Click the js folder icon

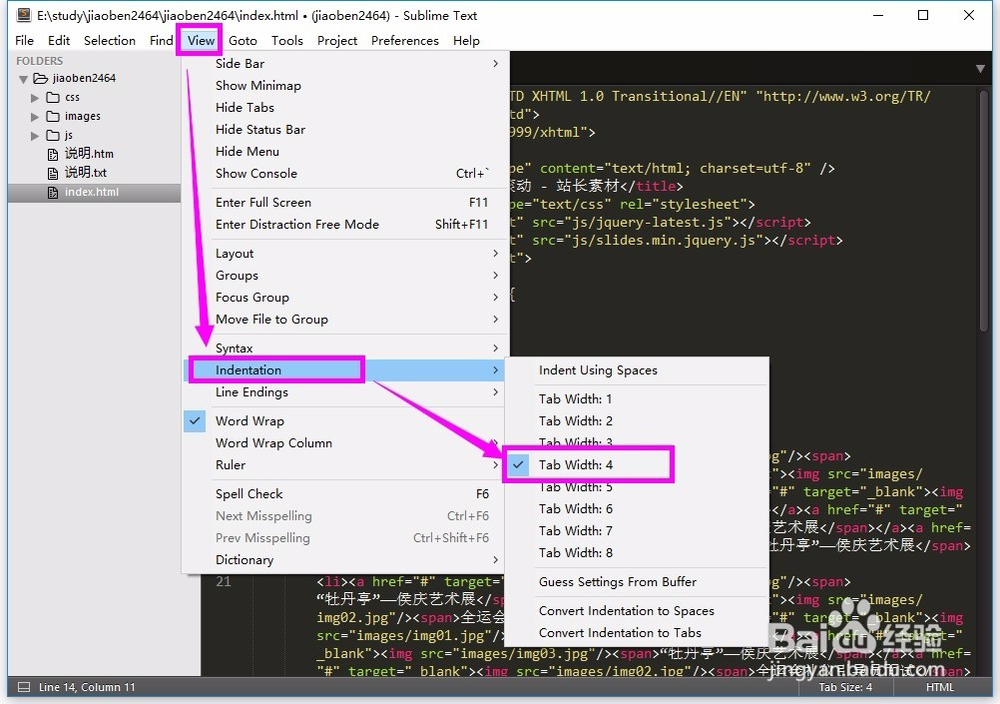pos(54,135)
